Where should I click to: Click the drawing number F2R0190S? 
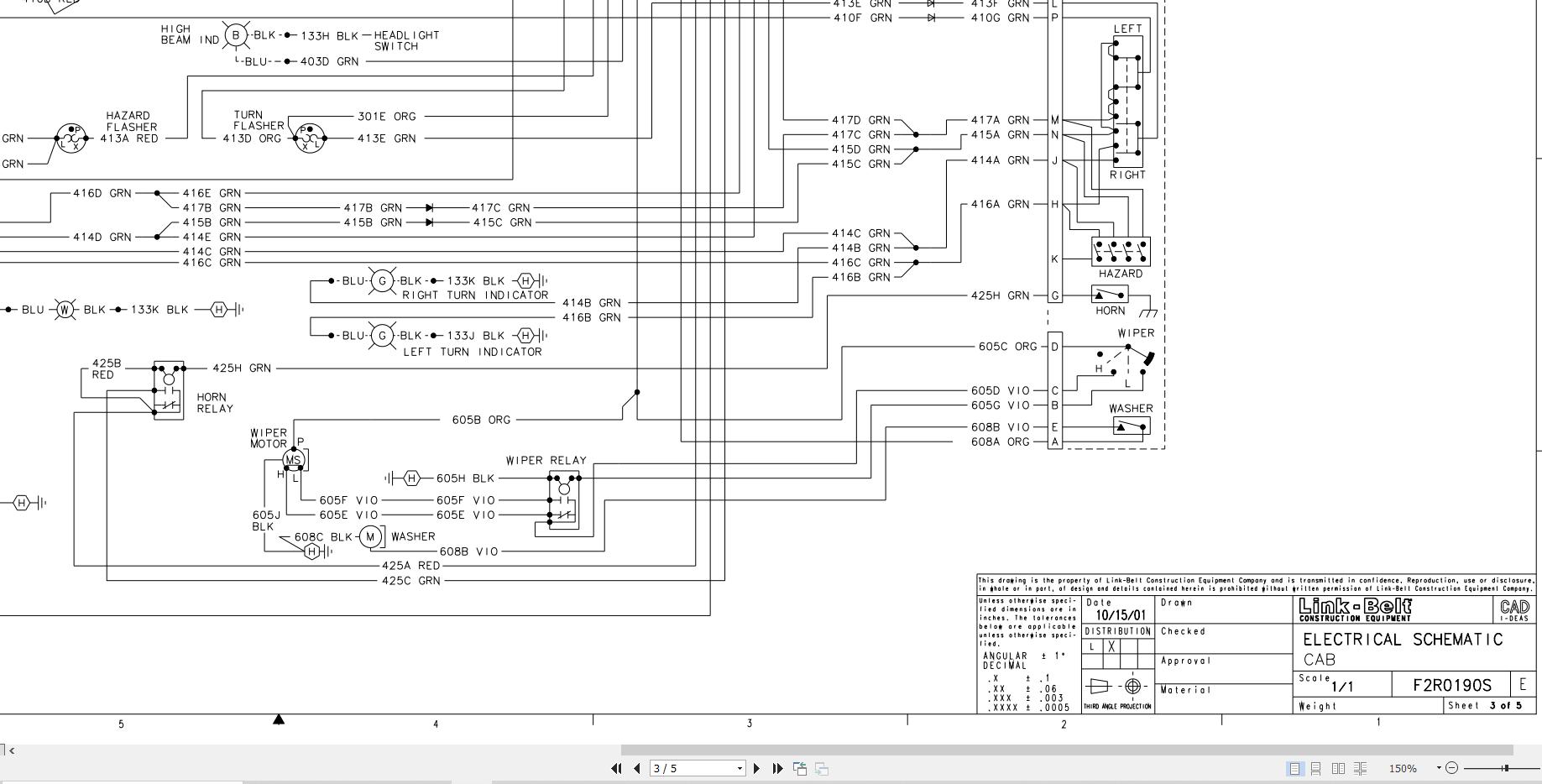[x=1452, y=685]
